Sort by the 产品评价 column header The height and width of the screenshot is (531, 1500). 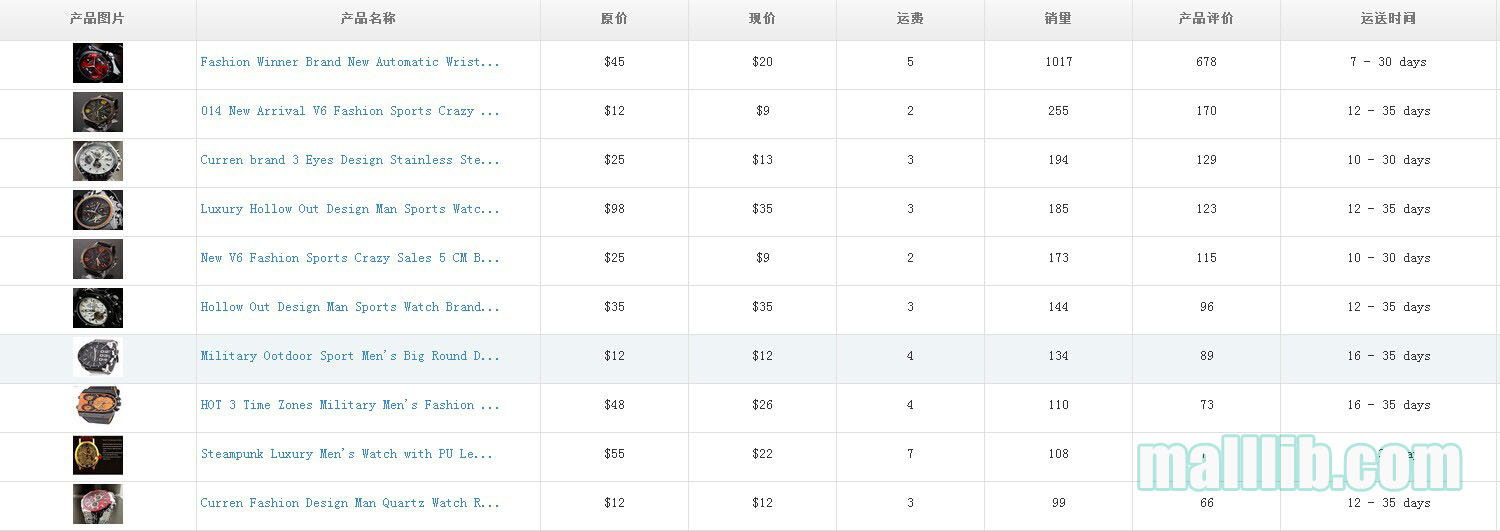1206,19
